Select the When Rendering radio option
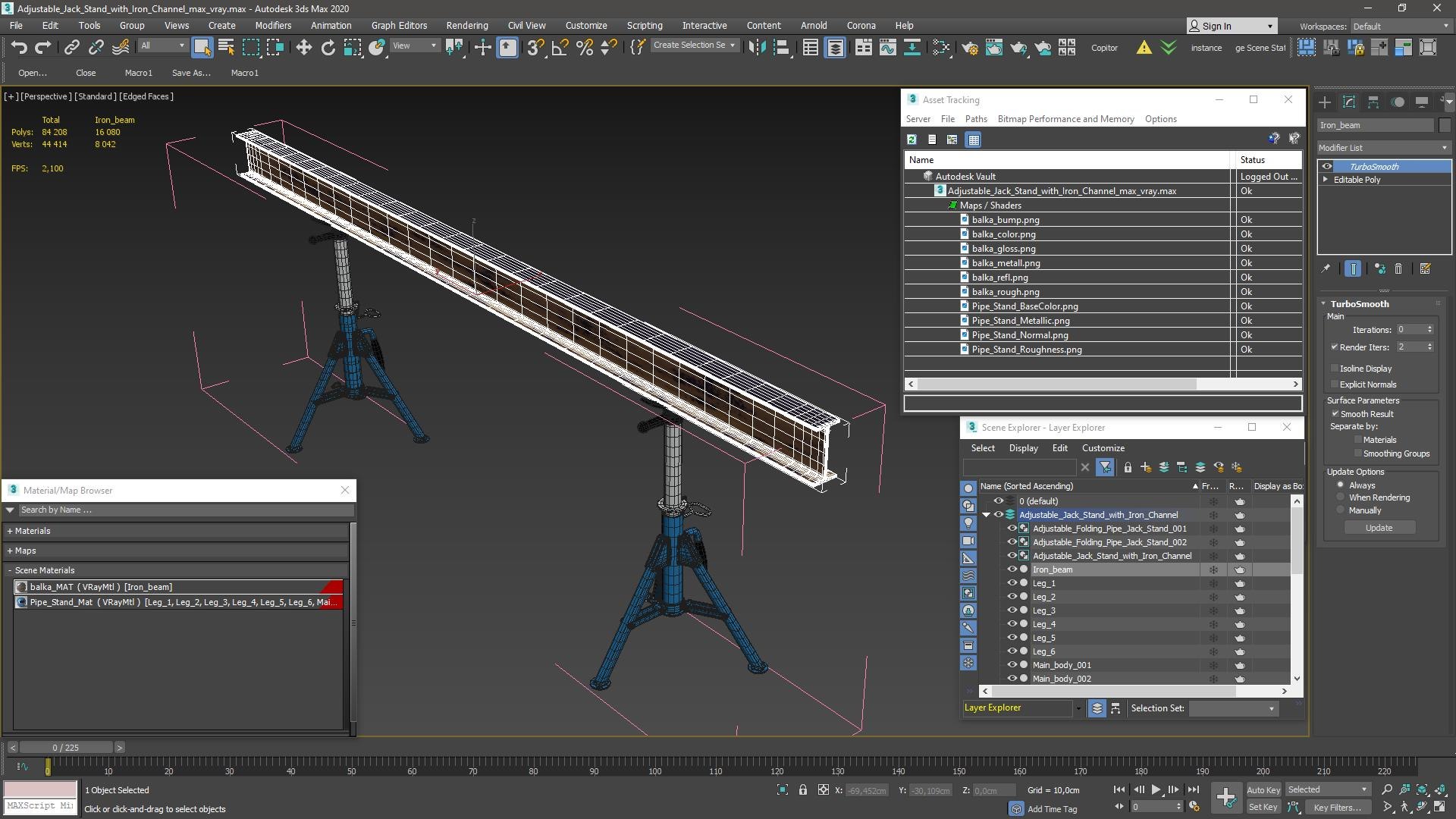The width and height of the screenshot is (1456, 819). point(1341,497)
